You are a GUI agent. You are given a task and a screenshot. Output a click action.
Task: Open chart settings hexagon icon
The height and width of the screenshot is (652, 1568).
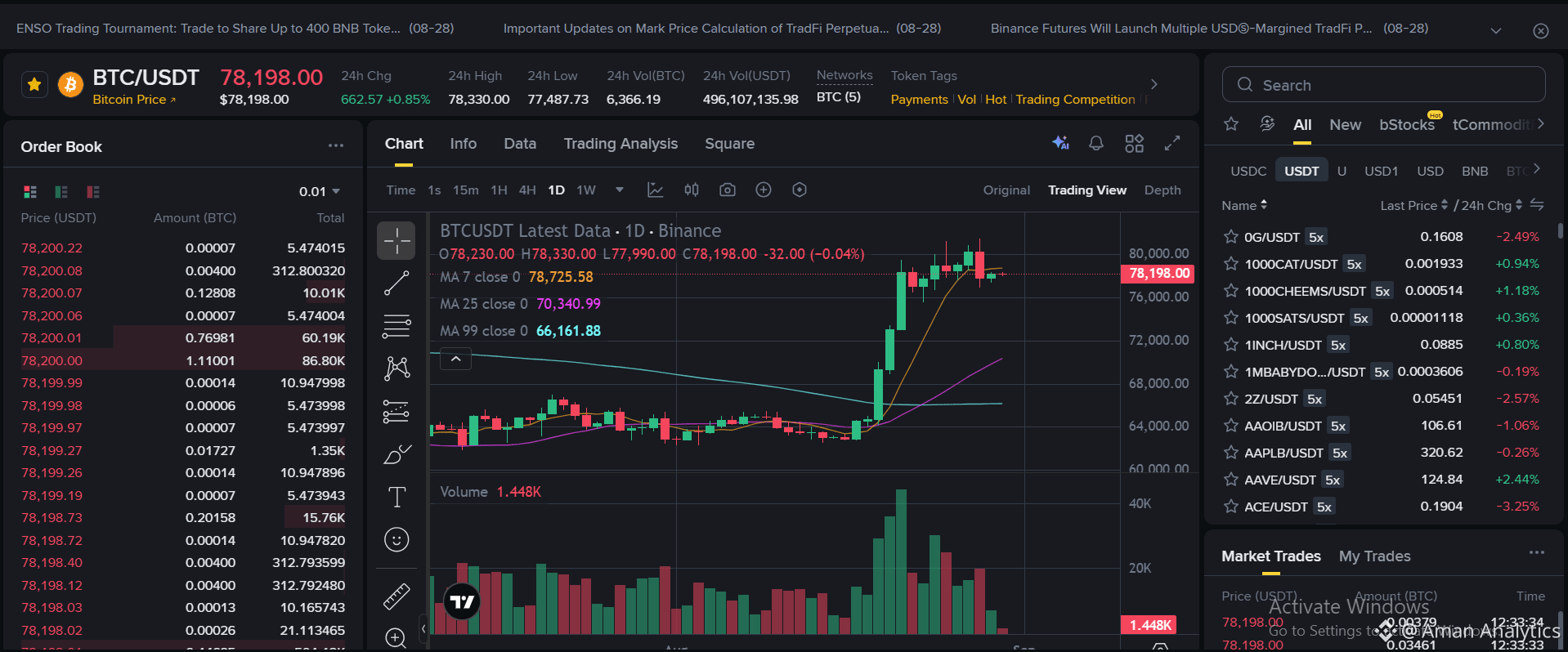800,190
